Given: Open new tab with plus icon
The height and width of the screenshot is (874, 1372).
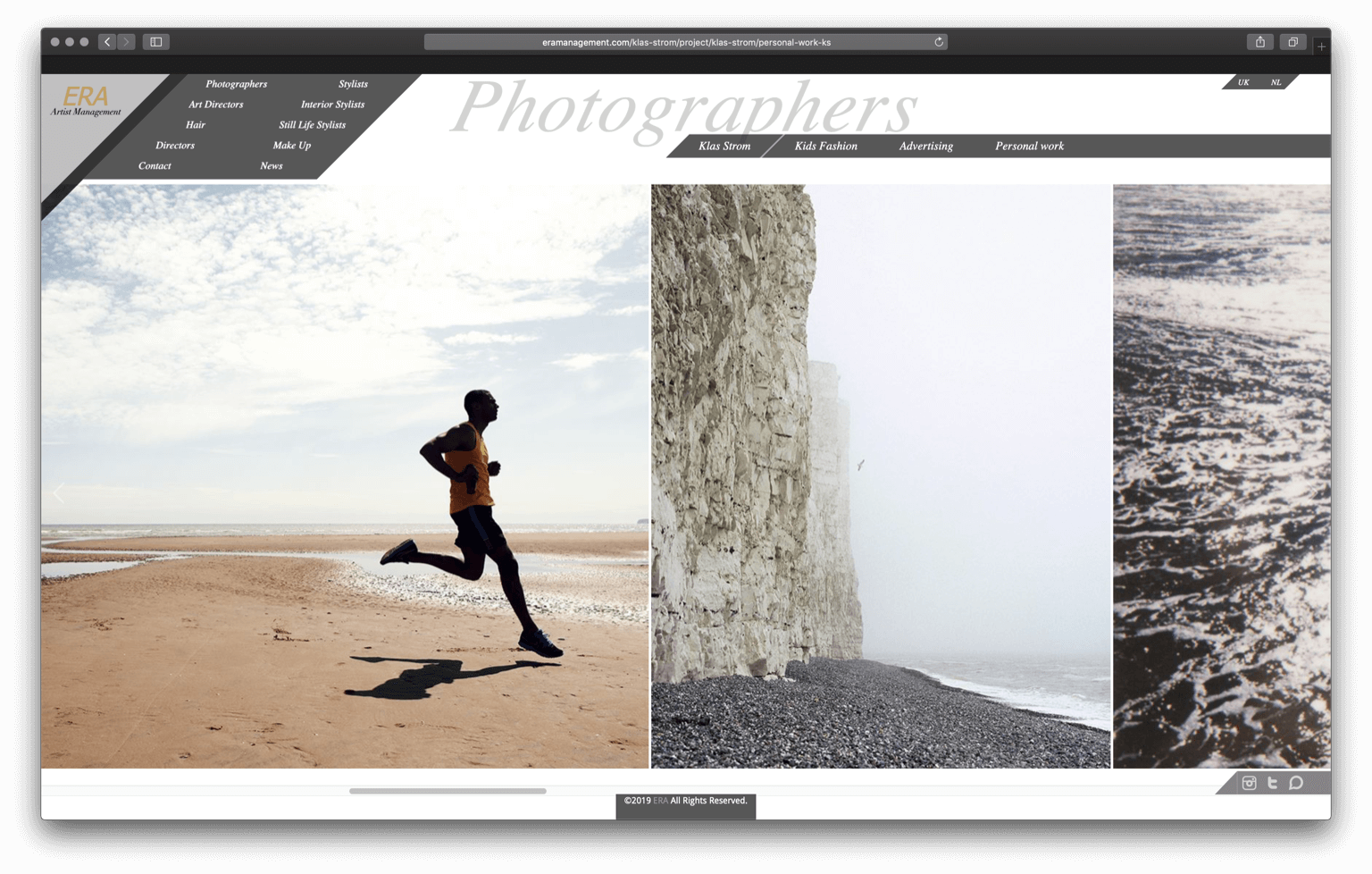Looking at the screenshot, I should coord(1321,46).
